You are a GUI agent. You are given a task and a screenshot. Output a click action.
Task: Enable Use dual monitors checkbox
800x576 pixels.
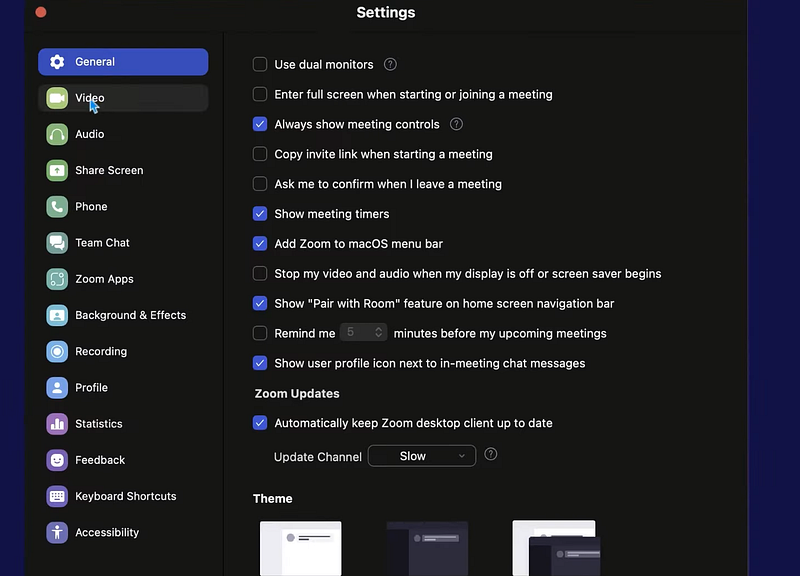(260, 64)
